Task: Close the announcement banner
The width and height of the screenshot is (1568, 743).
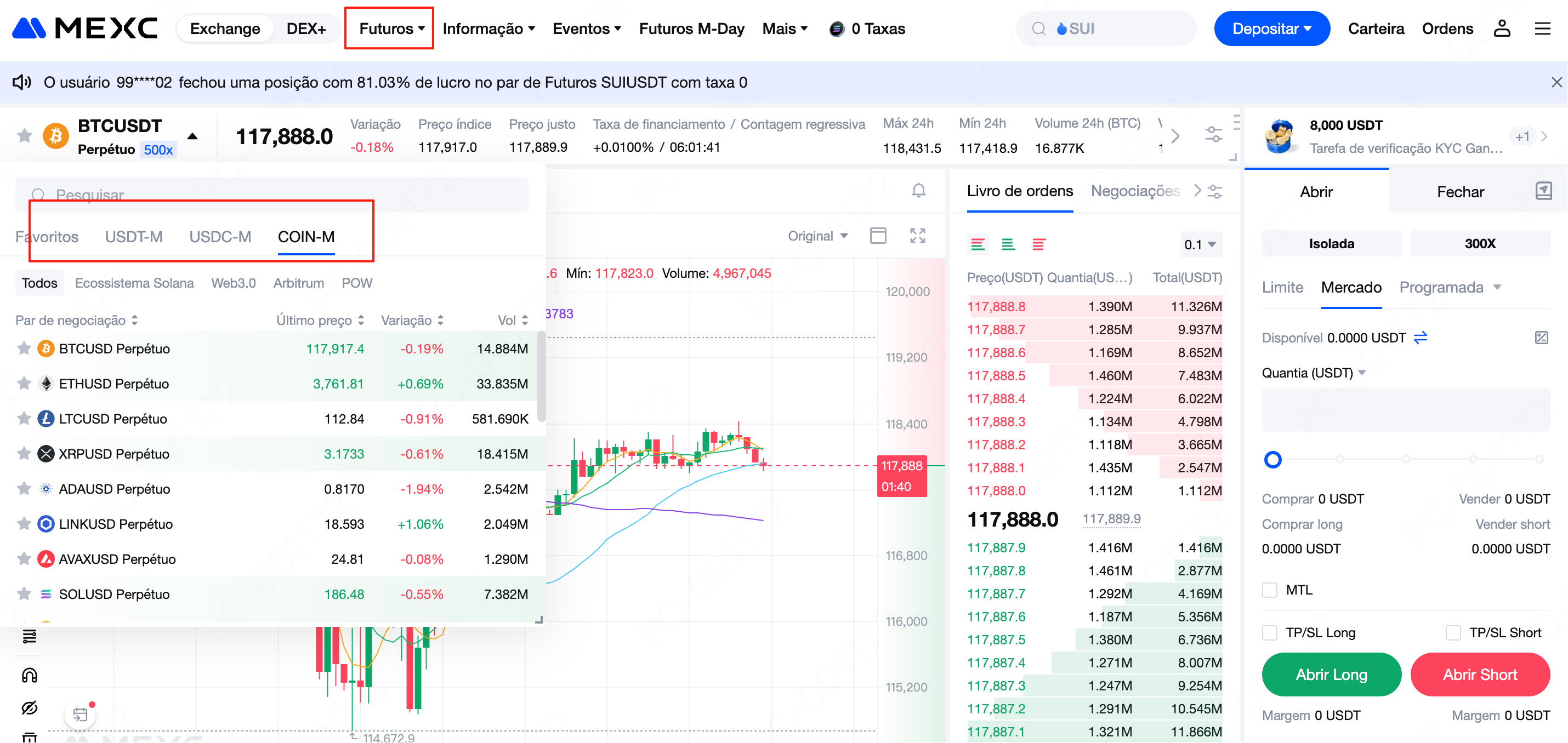Action: (x=1556, y=82)
